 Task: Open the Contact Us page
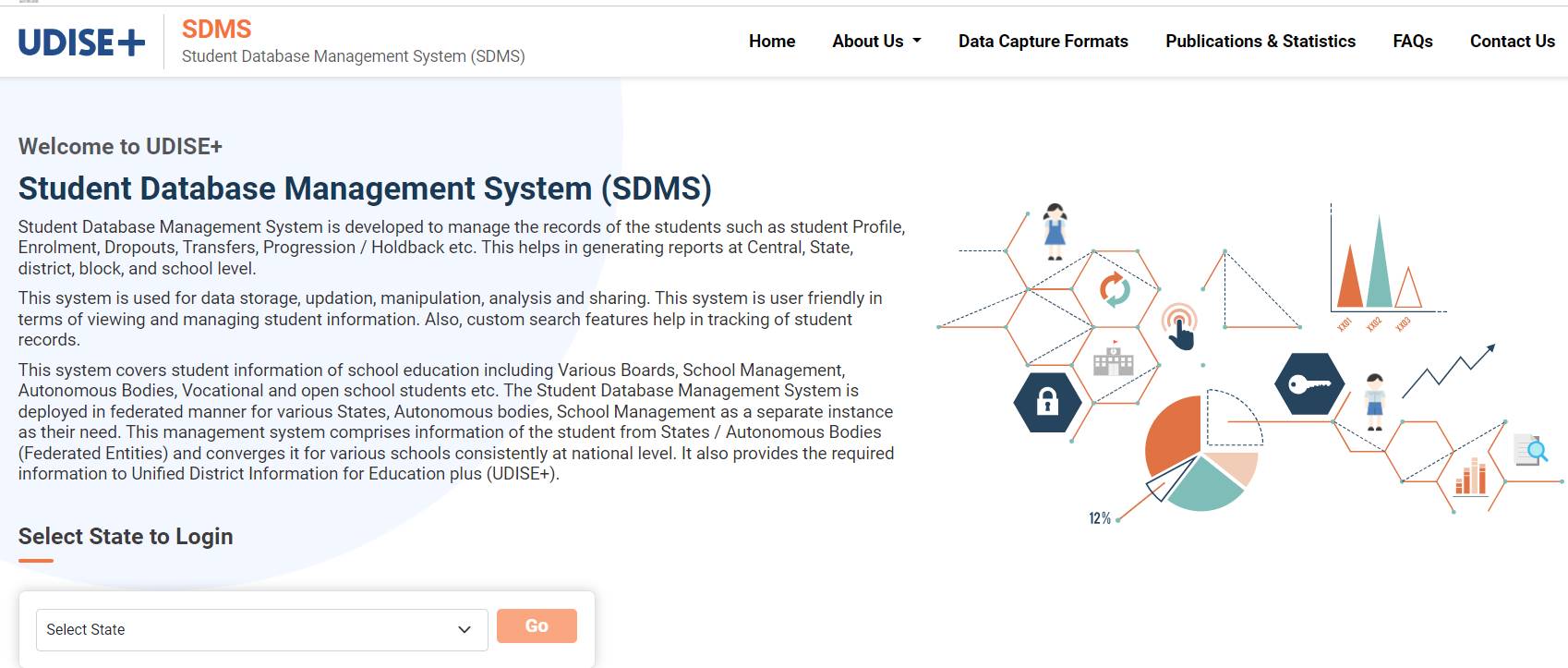tap(1513, 42)
